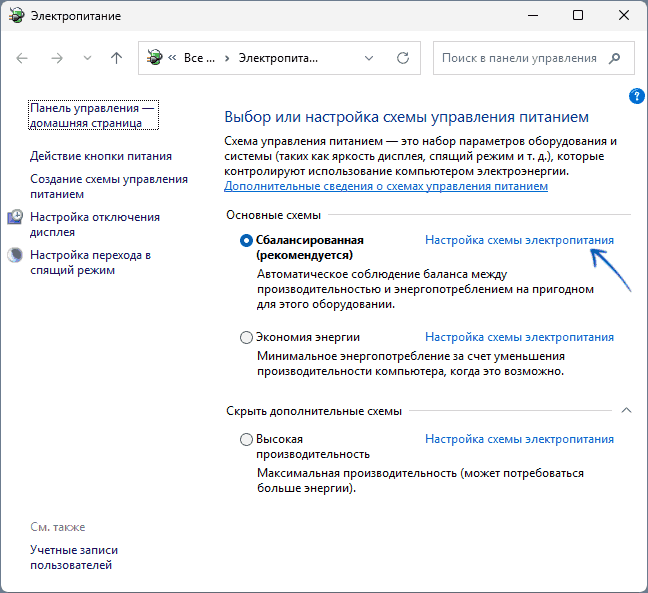The image size is (648, 593).
Task: Open the address bar history dropdown
Action: click(x=369, y=58)
